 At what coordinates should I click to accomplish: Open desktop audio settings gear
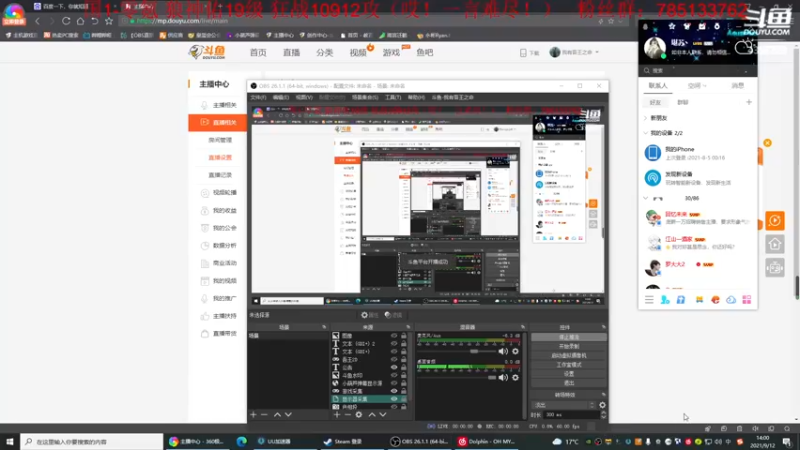(515, 378)
